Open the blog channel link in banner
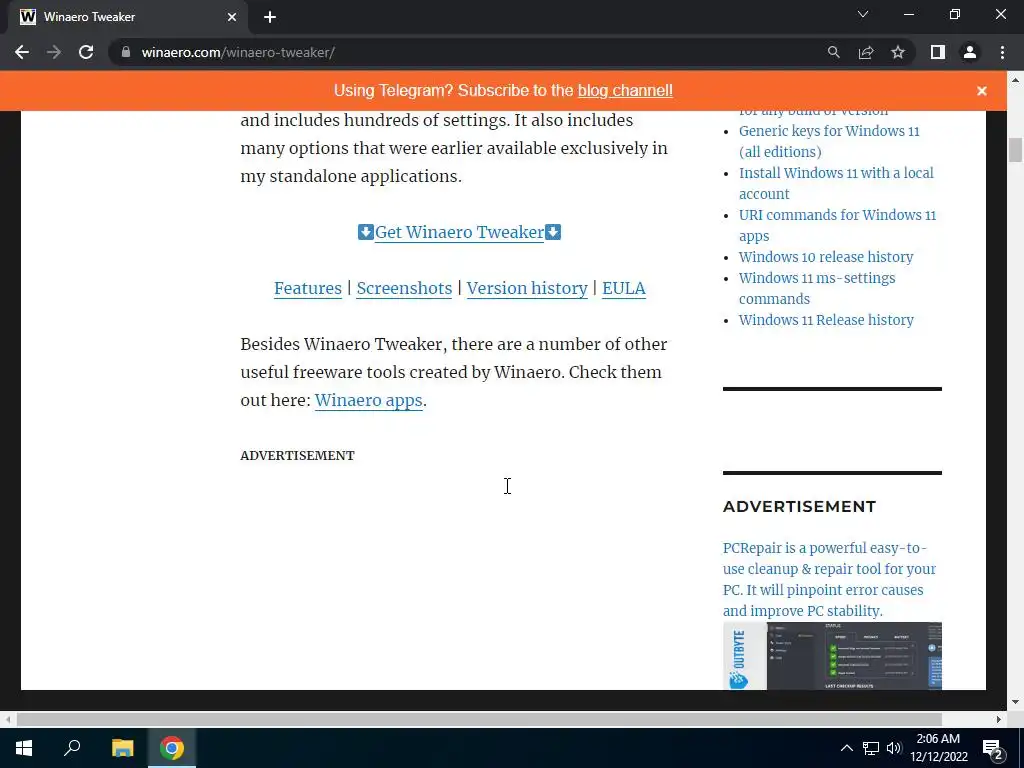This screenshot has height=768, width=1024. 625,90
